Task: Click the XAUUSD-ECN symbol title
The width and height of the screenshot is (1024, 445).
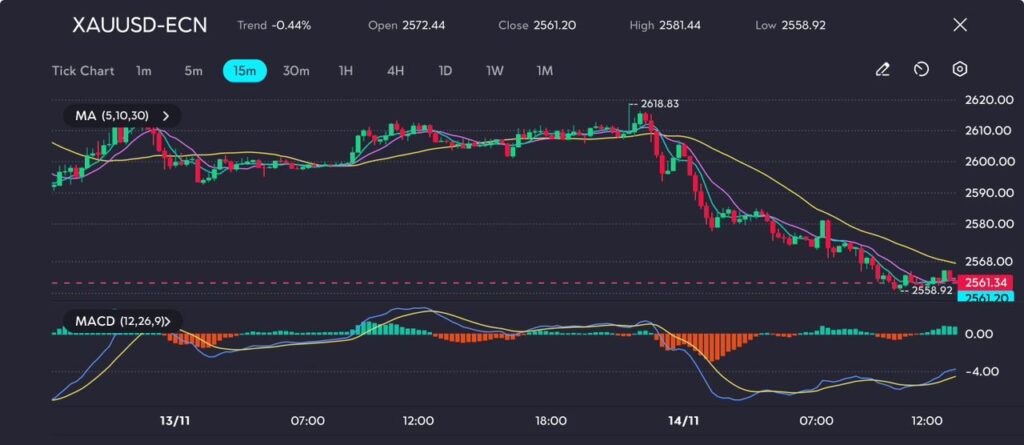Action: pos(140,25)
